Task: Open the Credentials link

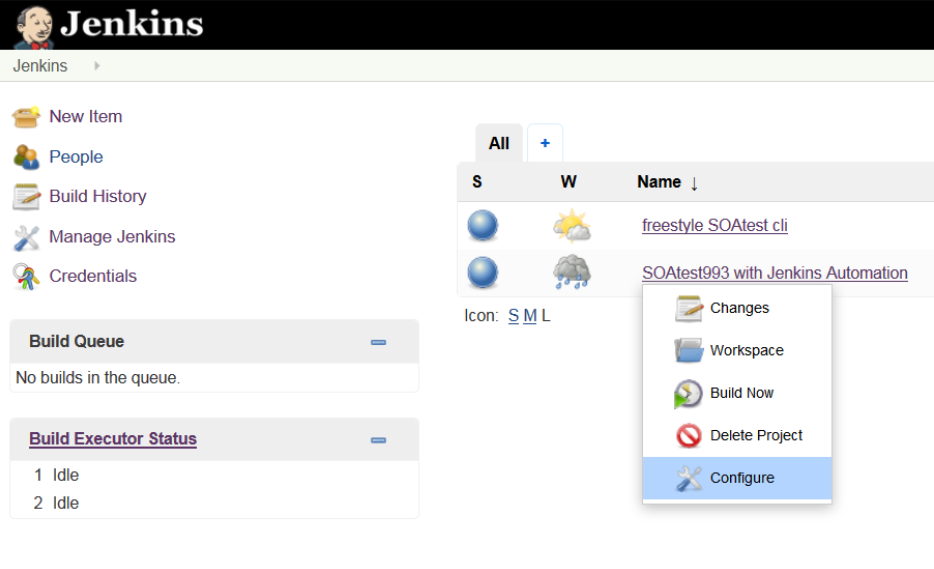Action: coord(93,276)
